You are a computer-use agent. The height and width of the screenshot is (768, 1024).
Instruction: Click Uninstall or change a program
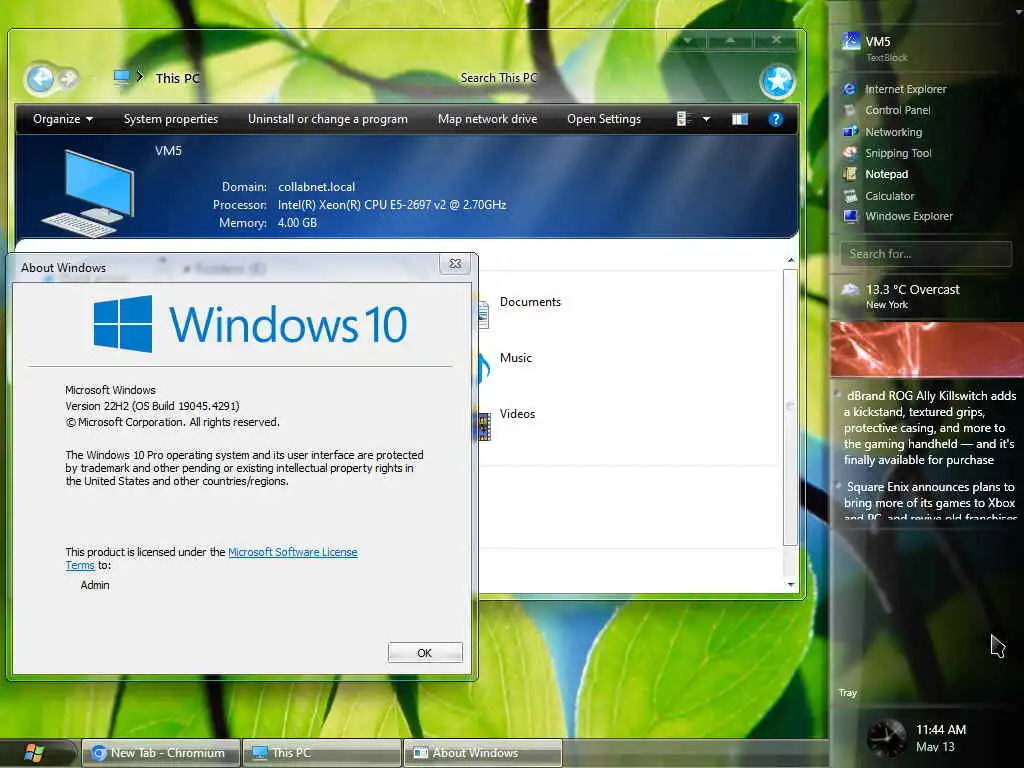tap(327, 119)
